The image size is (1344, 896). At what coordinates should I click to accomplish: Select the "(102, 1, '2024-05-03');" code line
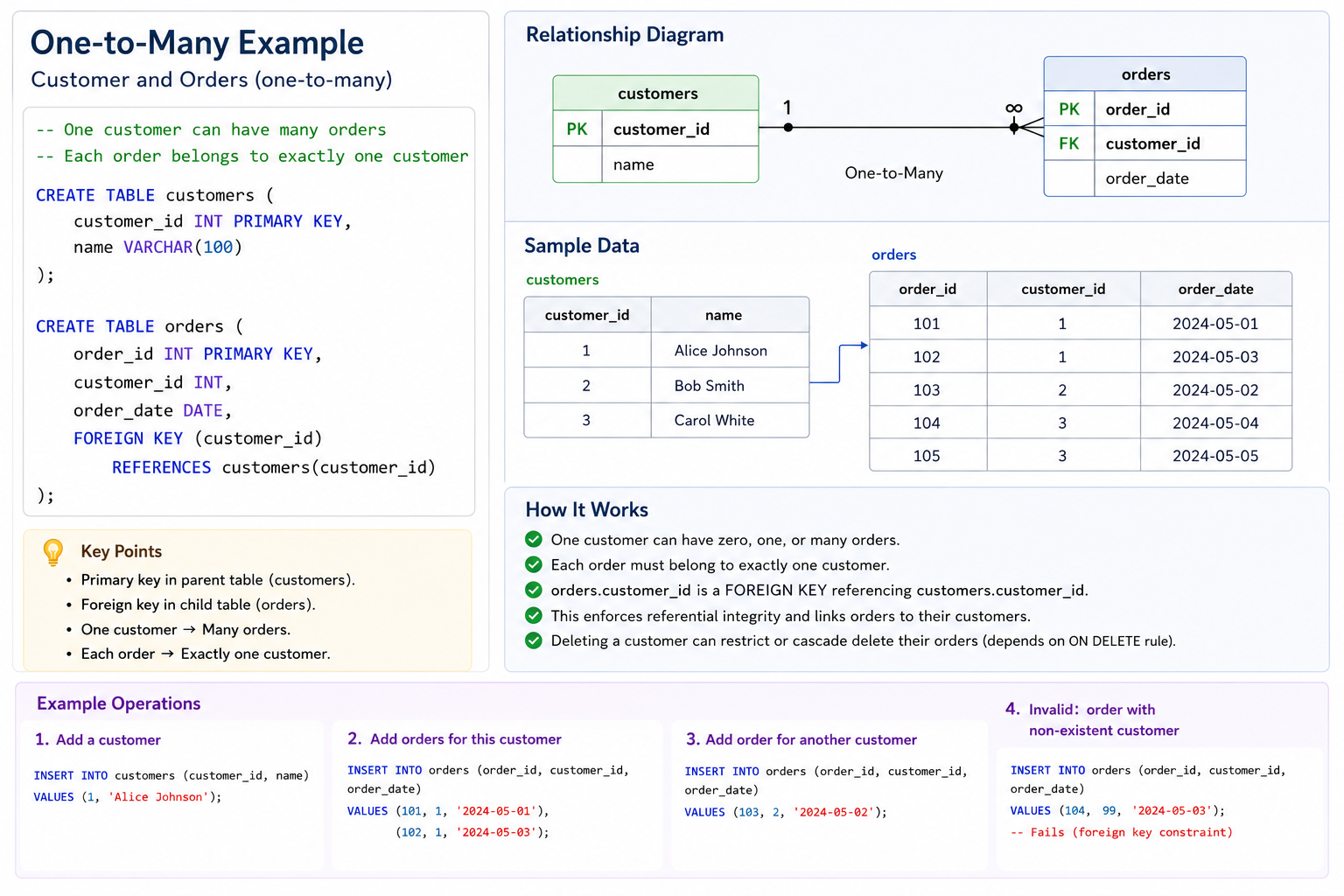[x=472, y=833]
